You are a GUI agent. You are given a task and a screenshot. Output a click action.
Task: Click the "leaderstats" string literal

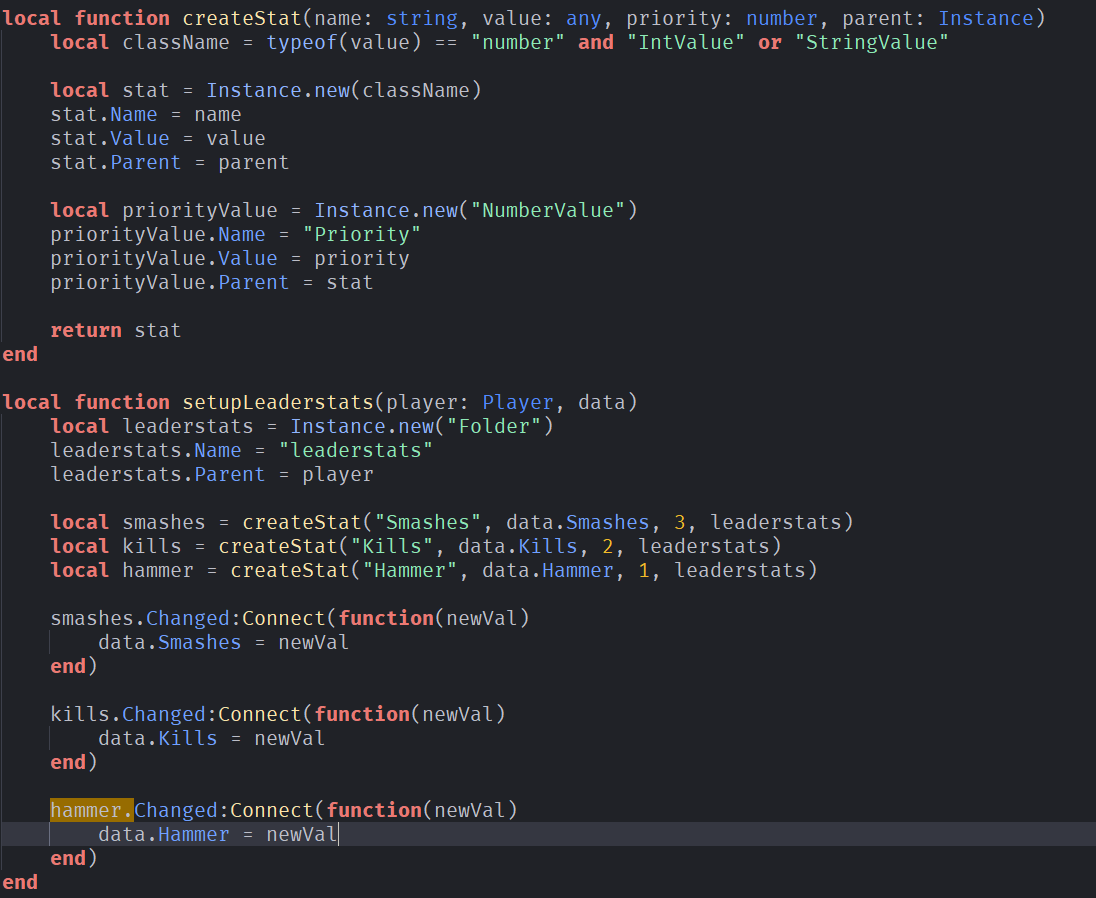click(x=356, y=450)
